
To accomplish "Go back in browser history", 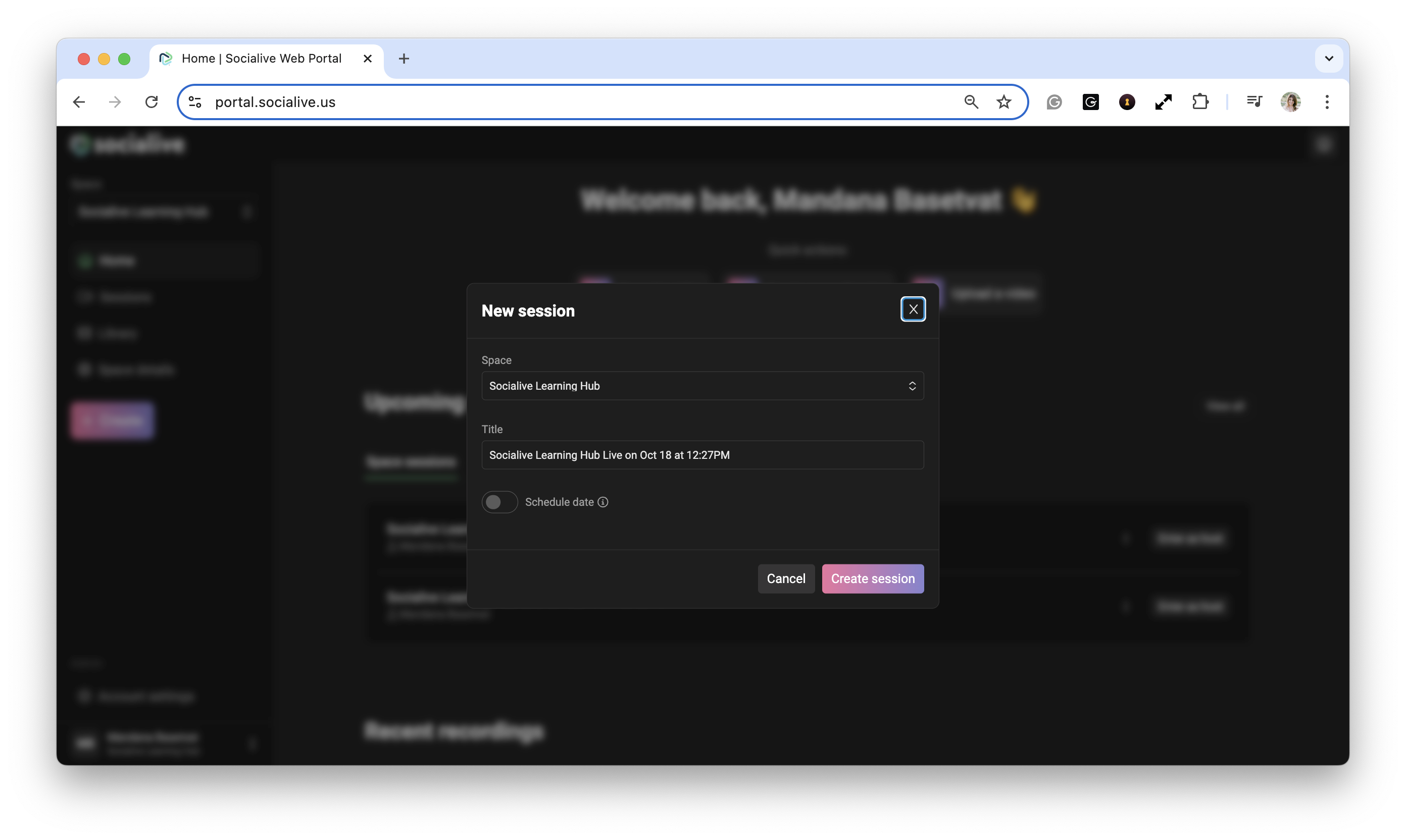I will (x=79, y=102).
